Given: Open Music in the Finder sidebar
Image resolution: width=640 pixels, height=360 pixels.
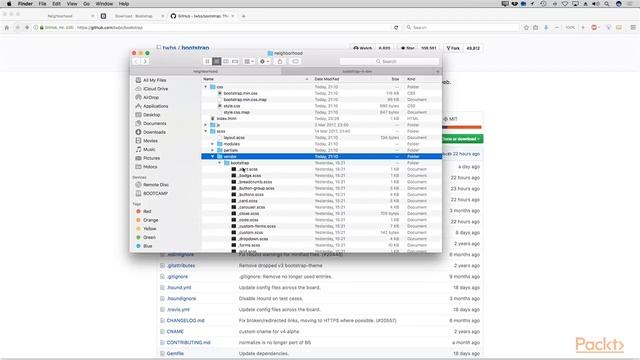Looking at the screenshot, I should point(149,150).
